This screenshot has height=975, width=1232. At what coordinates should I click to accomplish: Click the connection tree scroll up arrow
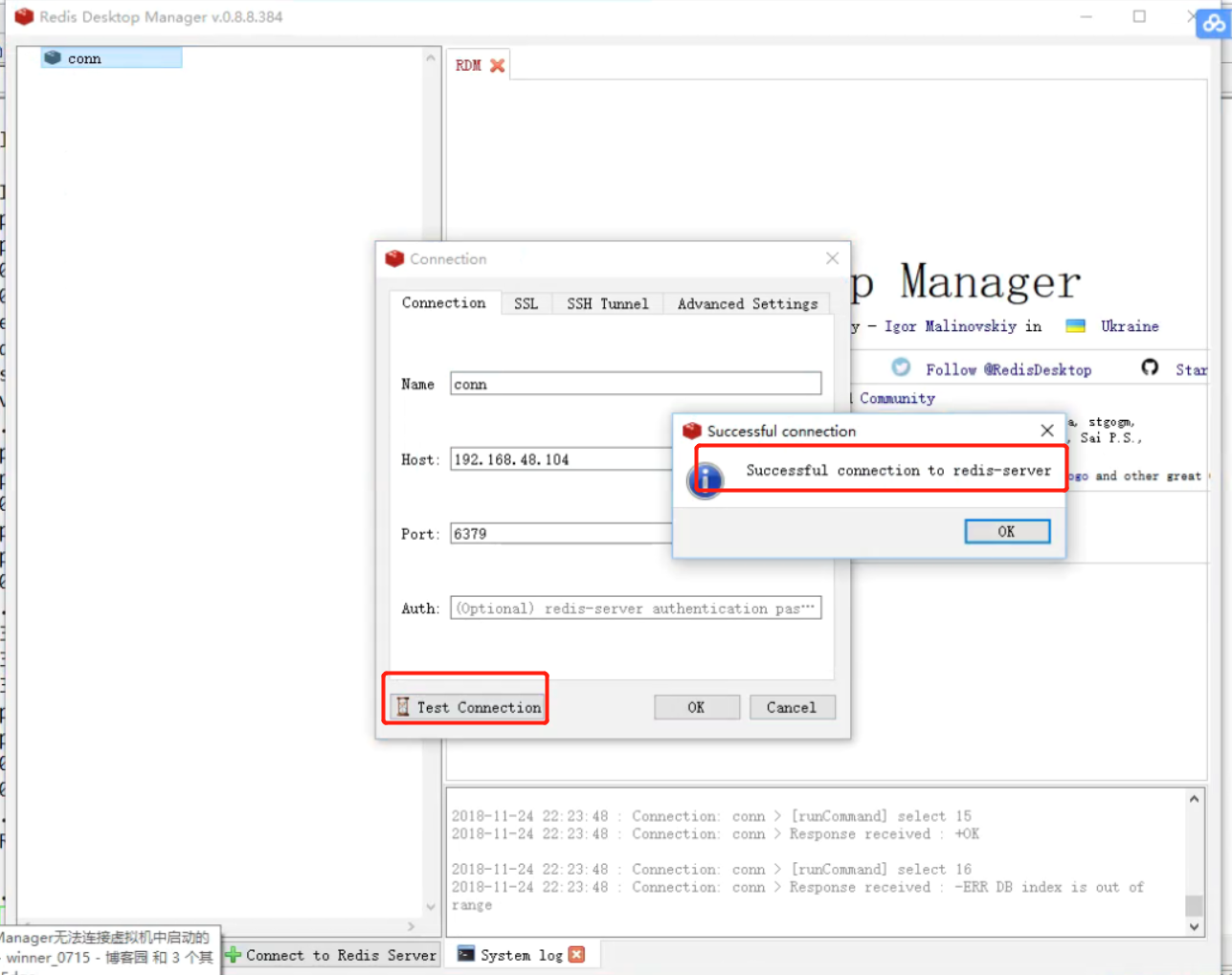coord(431,58)
